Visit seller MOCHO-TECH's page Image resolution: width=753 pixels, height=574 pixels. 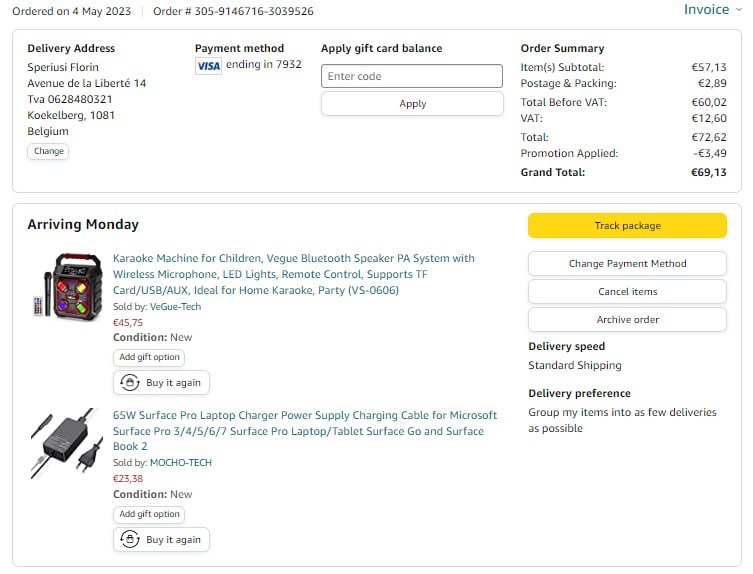pos(180,463)
